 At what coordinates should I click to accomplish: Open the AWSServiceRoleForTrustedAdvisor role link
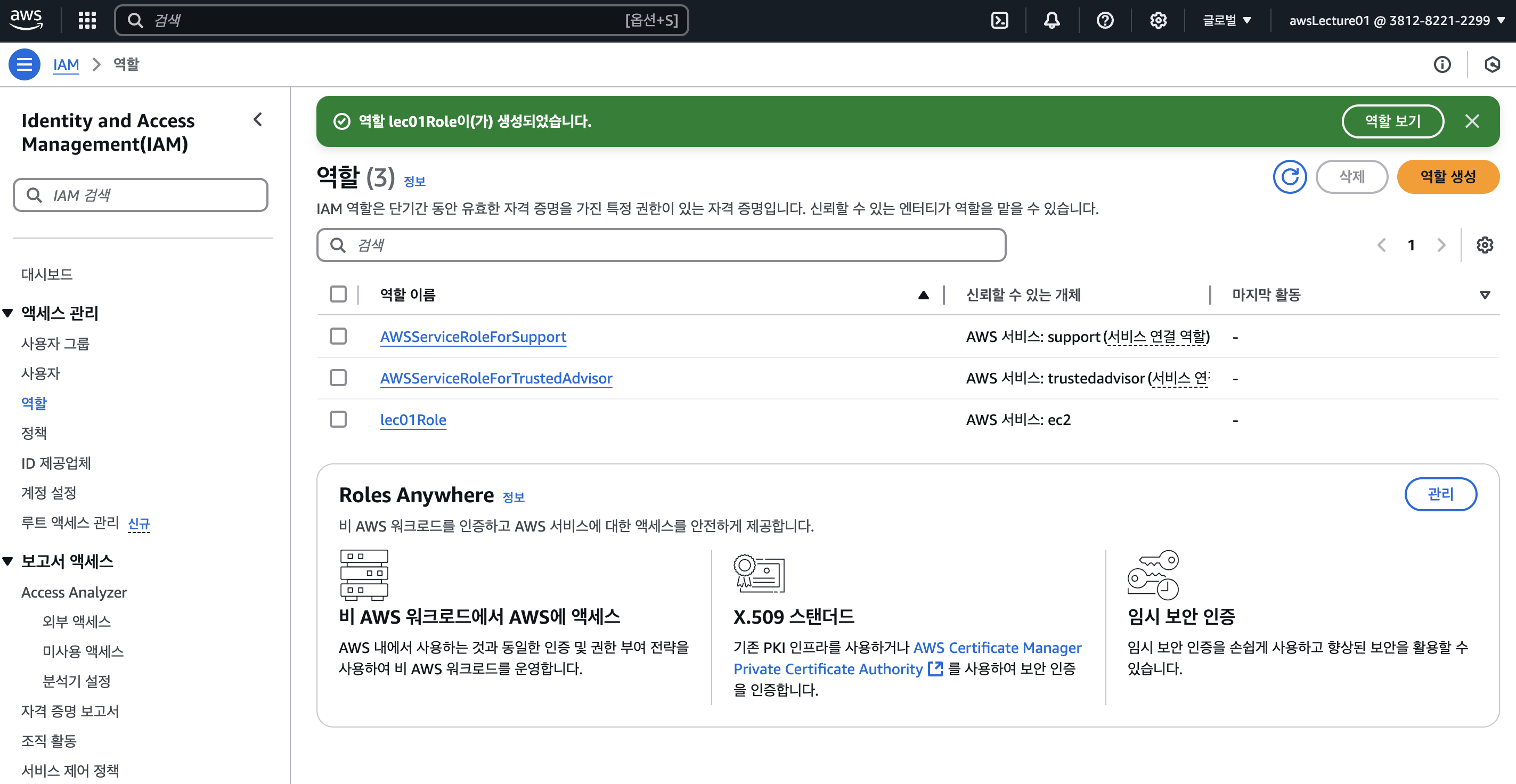point(496,378)
